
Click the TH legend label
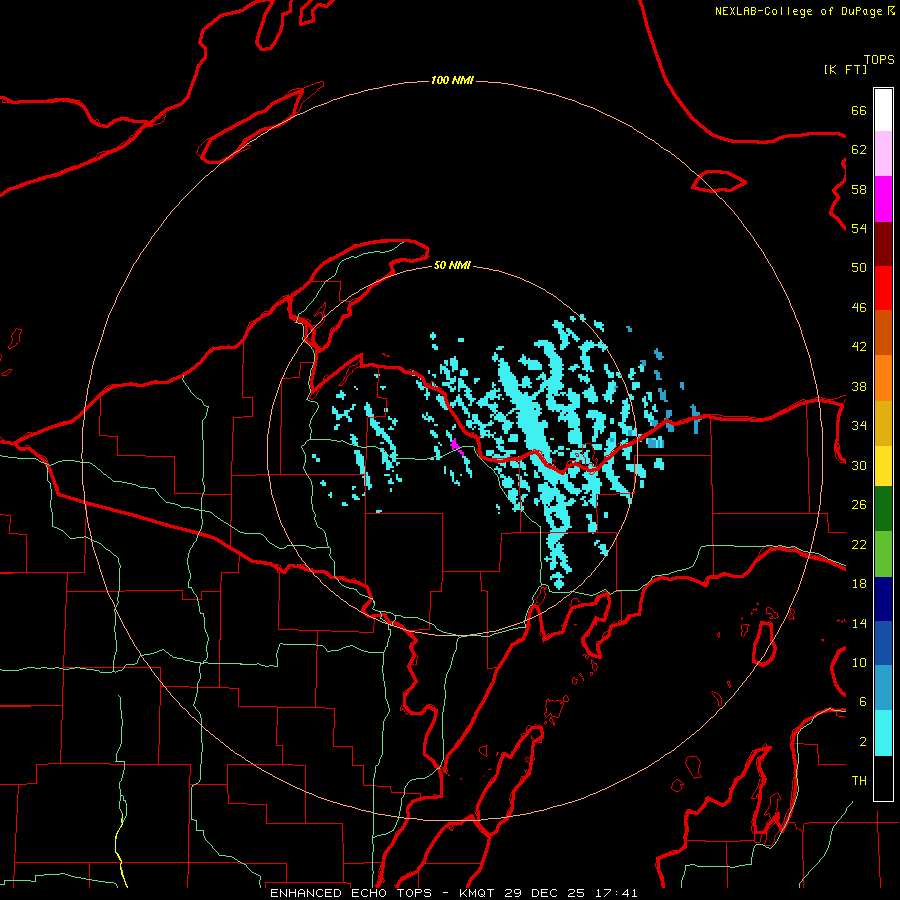(x=859, y=781)
